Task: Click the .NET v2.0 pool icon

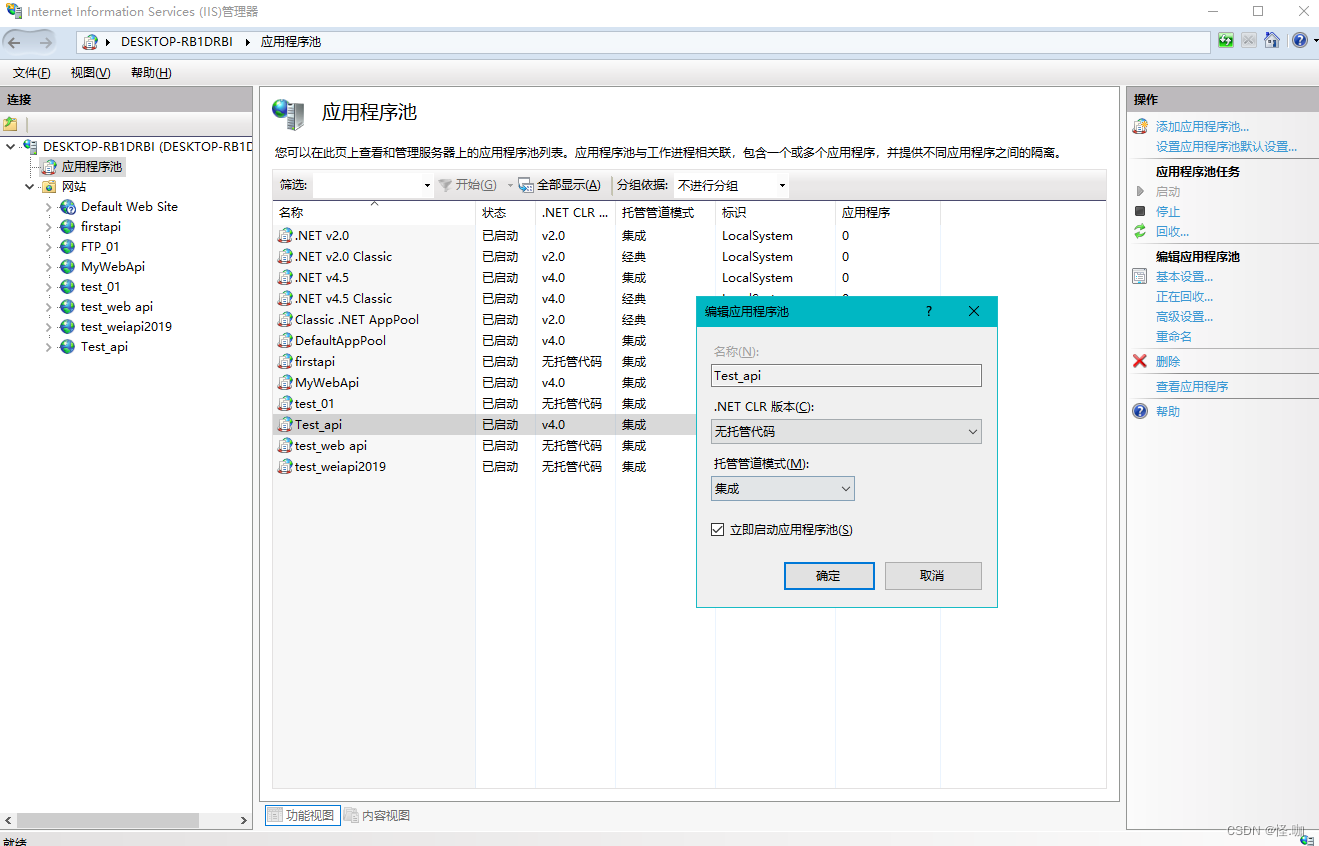Action: coord(285,236)
